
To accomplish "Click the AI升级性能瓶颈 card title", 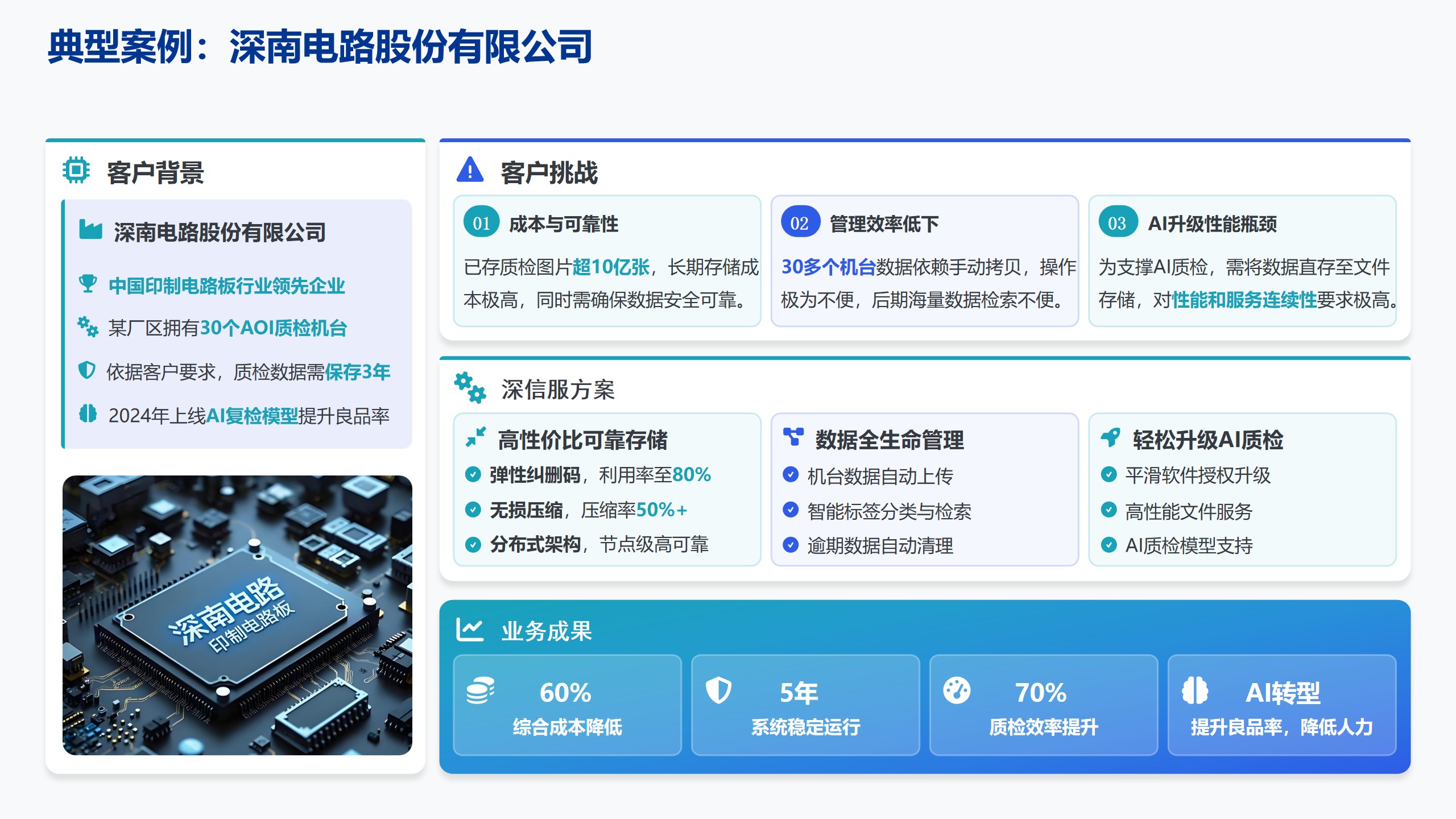I will [1213, 224].
